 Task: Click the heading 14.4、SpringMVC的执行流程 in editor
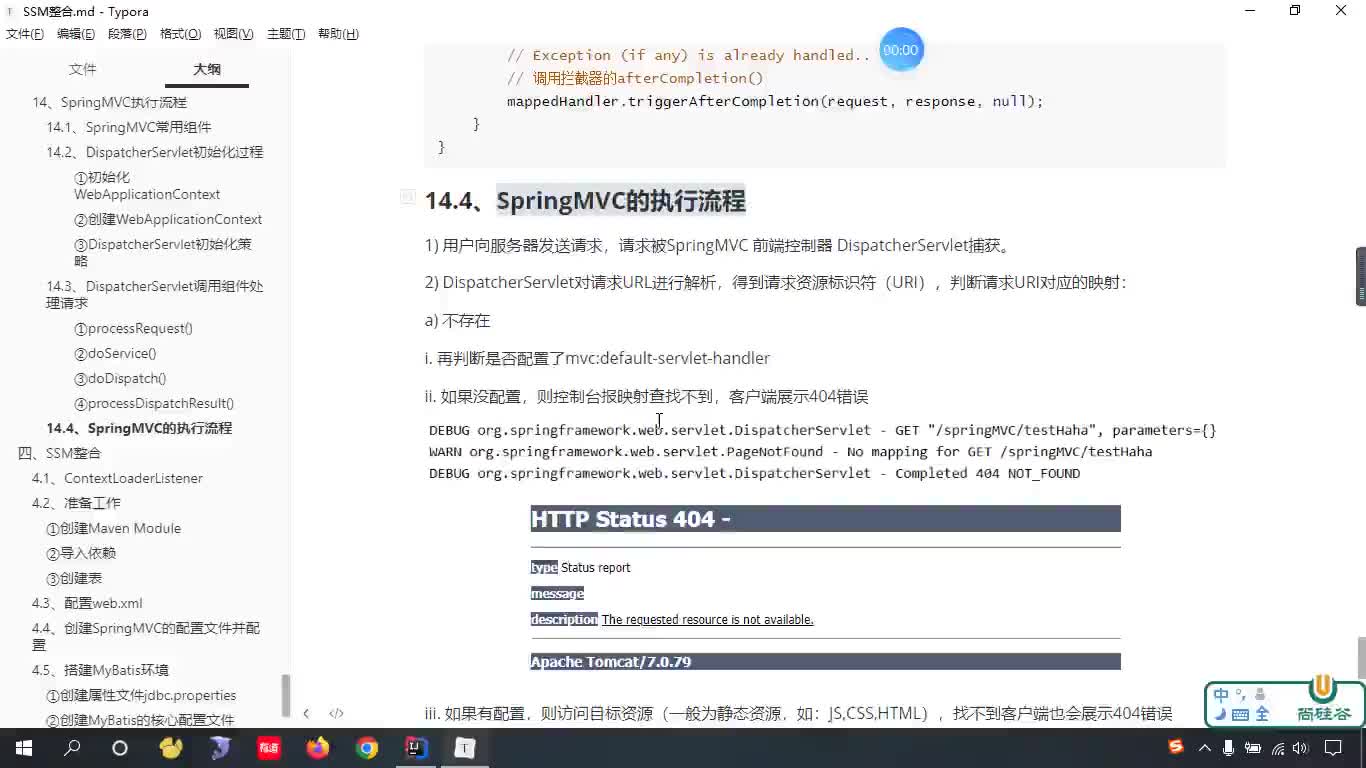click(x=585, y=201)
